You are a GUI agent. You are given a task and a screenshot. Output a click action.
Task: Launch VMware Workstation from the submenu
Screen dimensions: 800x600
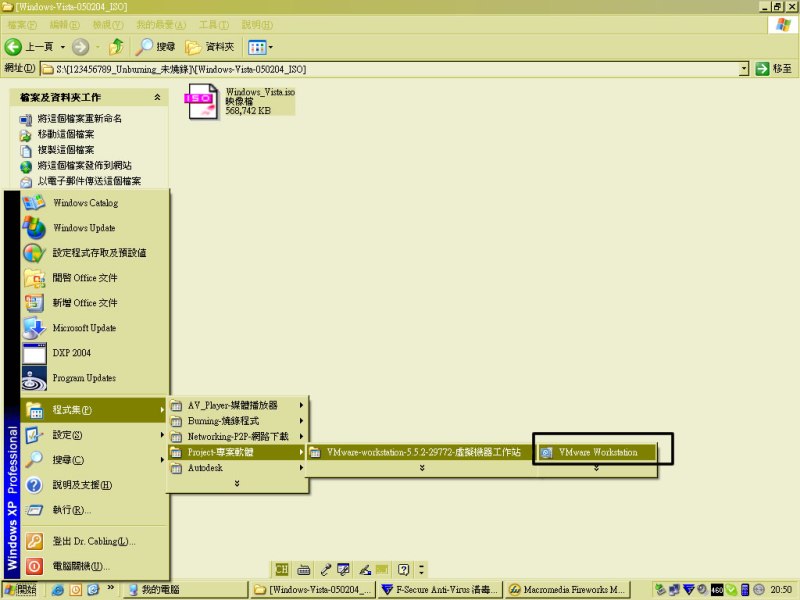tap(596, 452)
